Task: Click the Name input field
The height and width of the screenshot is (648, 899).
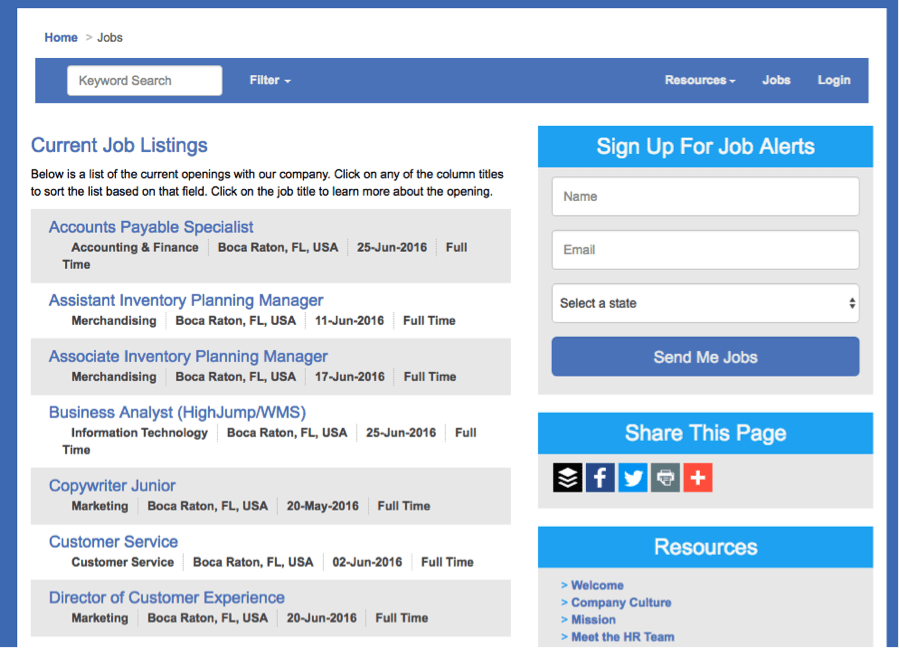Action: (705, 196)
